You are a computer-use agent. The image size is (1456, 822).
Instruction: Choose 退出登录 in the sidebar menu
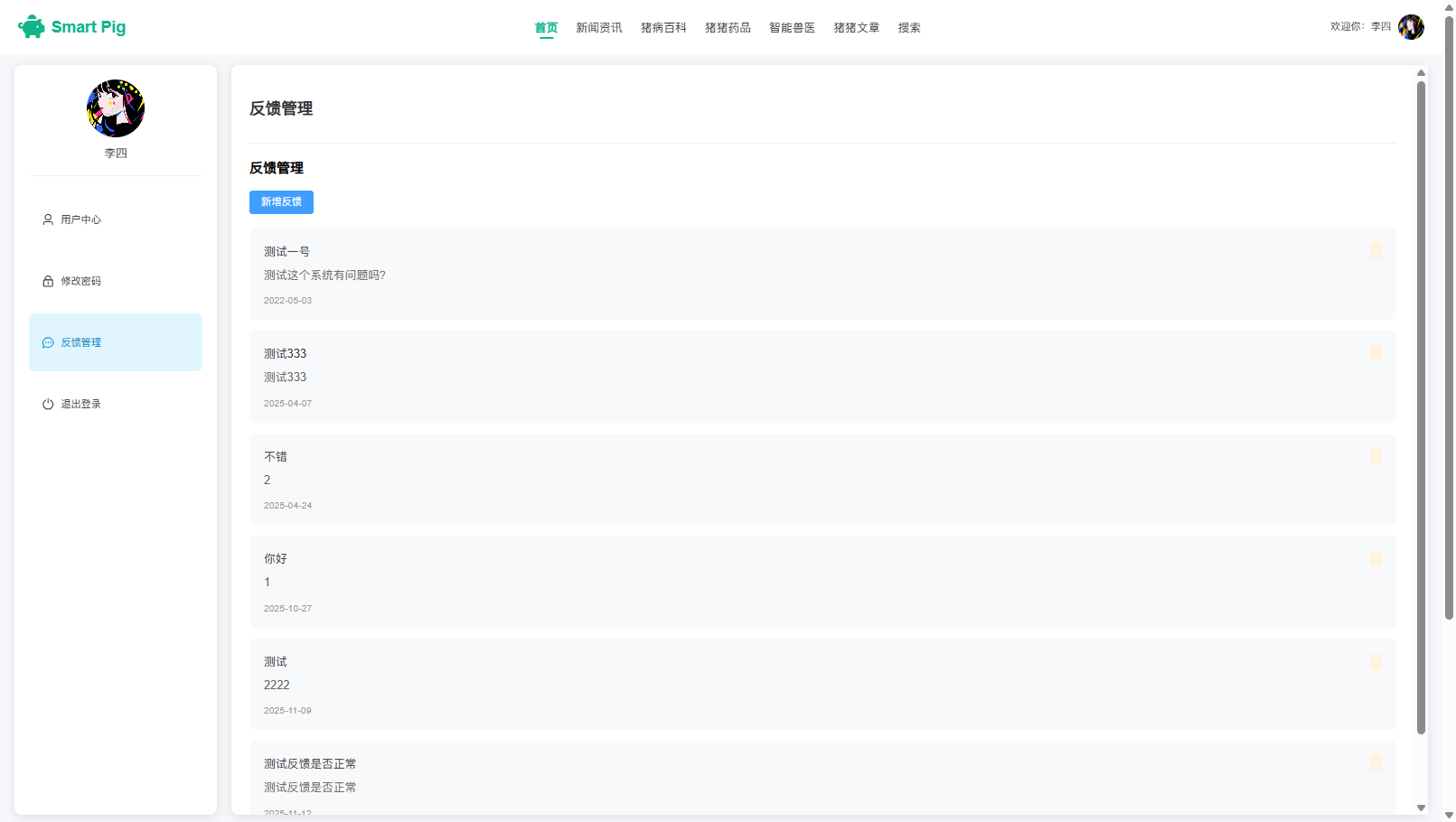click(x=116, y=404)
